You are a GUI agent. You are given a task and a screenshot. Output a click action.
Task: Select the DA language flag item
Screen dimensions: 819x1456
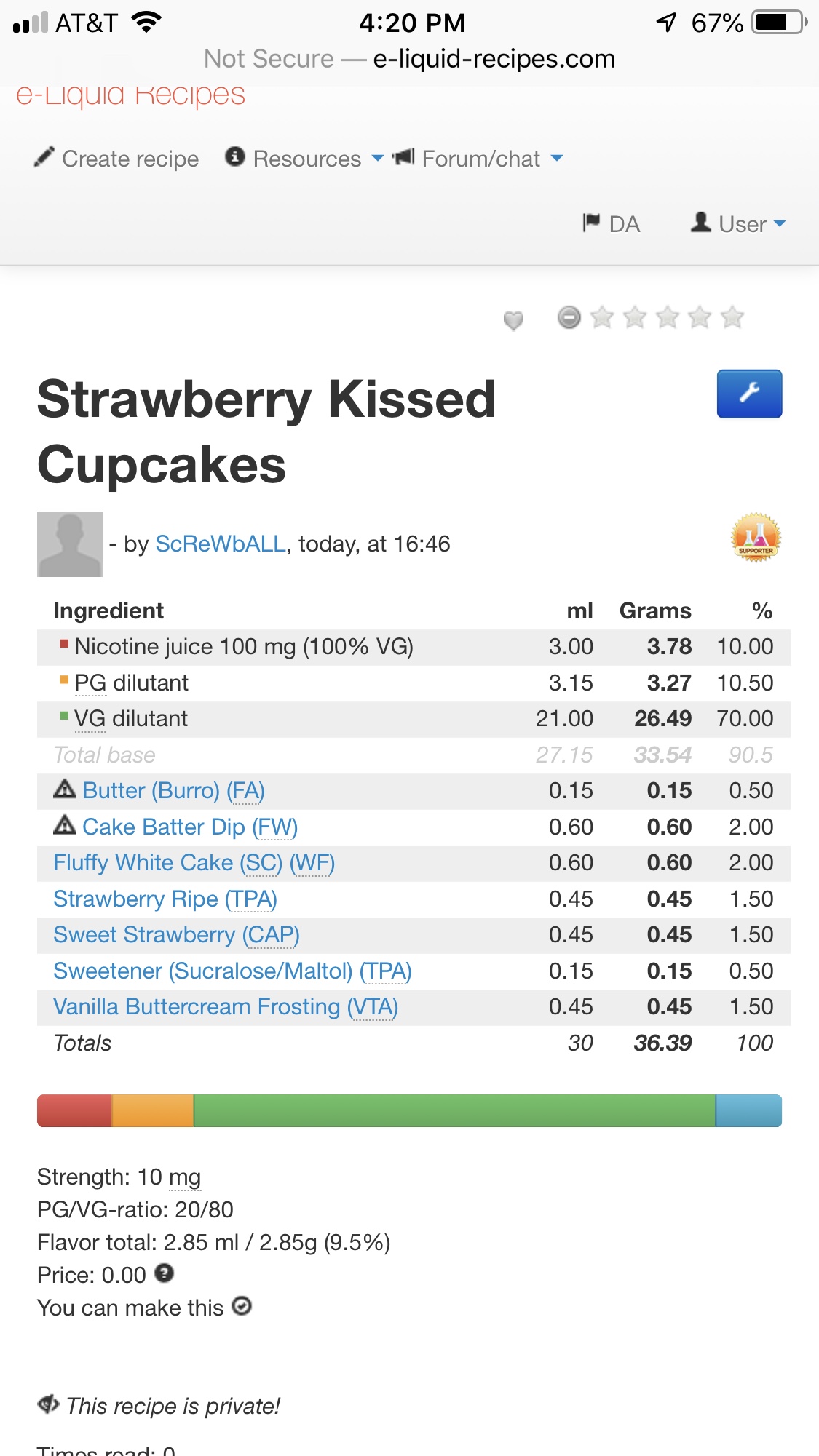[x=612, y=224]
